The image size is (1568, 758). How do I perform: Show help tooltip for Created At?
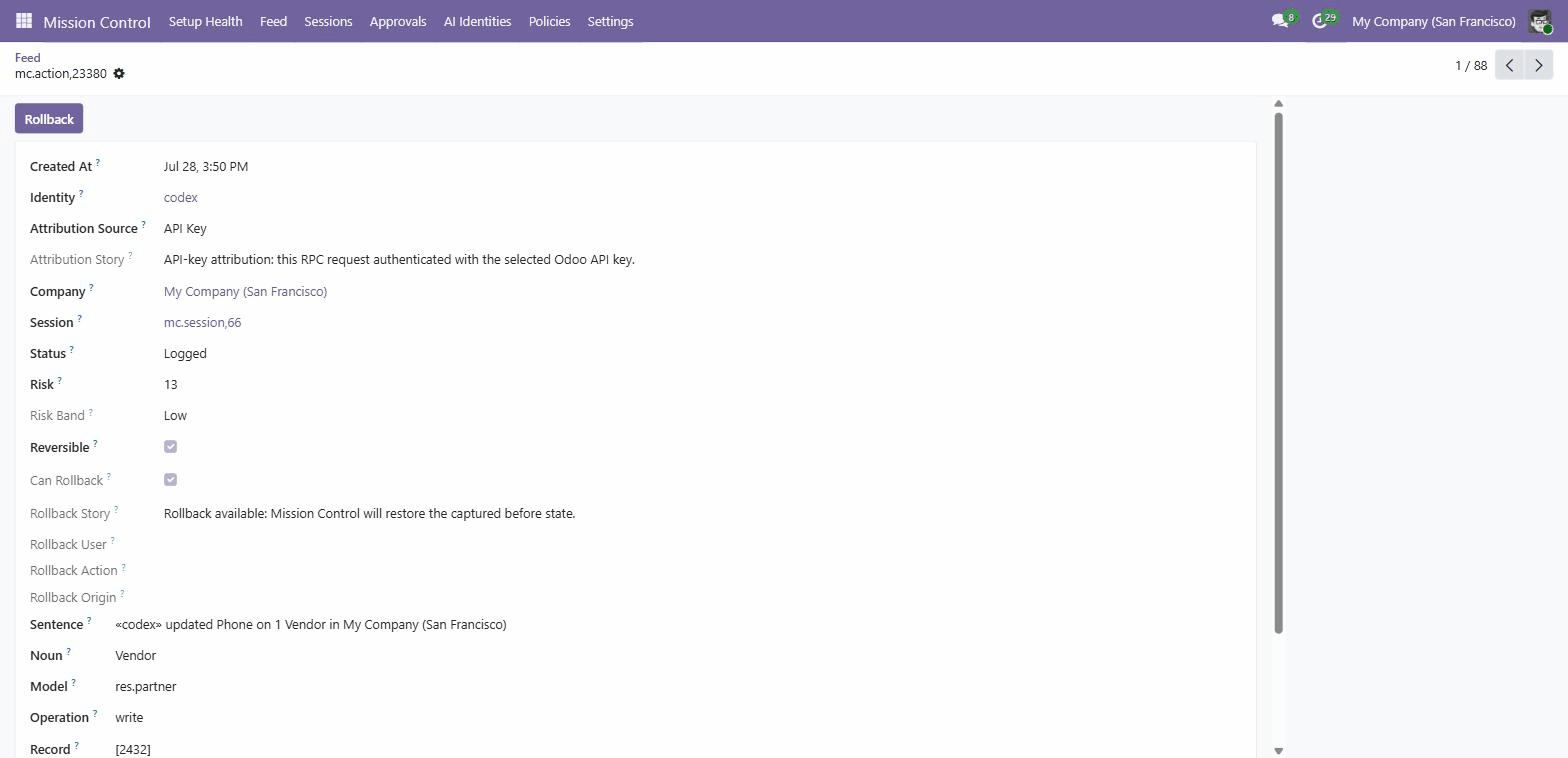pyautogui.click(x=98, y=162)
